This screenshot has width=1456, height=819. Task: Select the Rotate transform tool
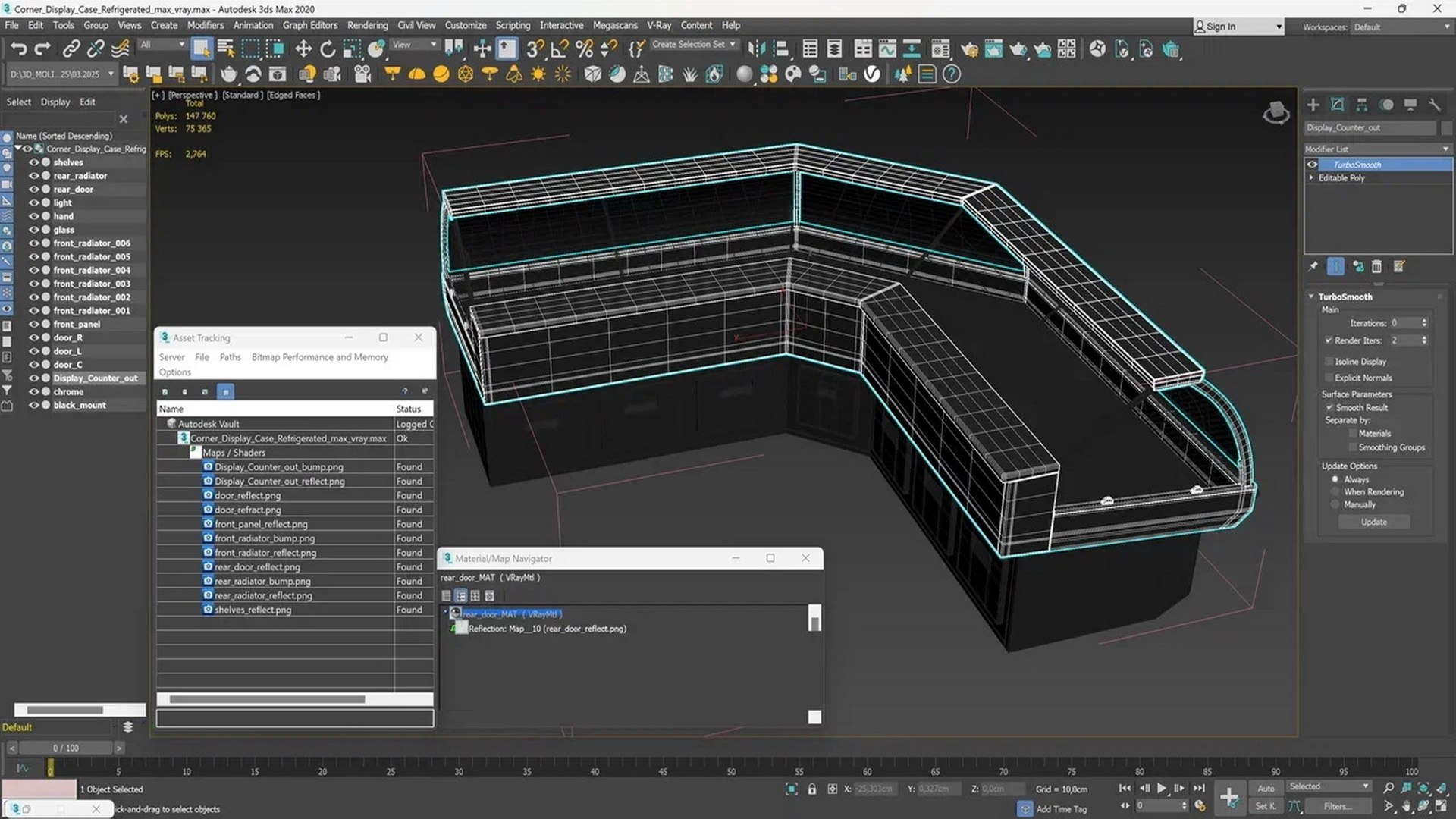coord(328,49)
